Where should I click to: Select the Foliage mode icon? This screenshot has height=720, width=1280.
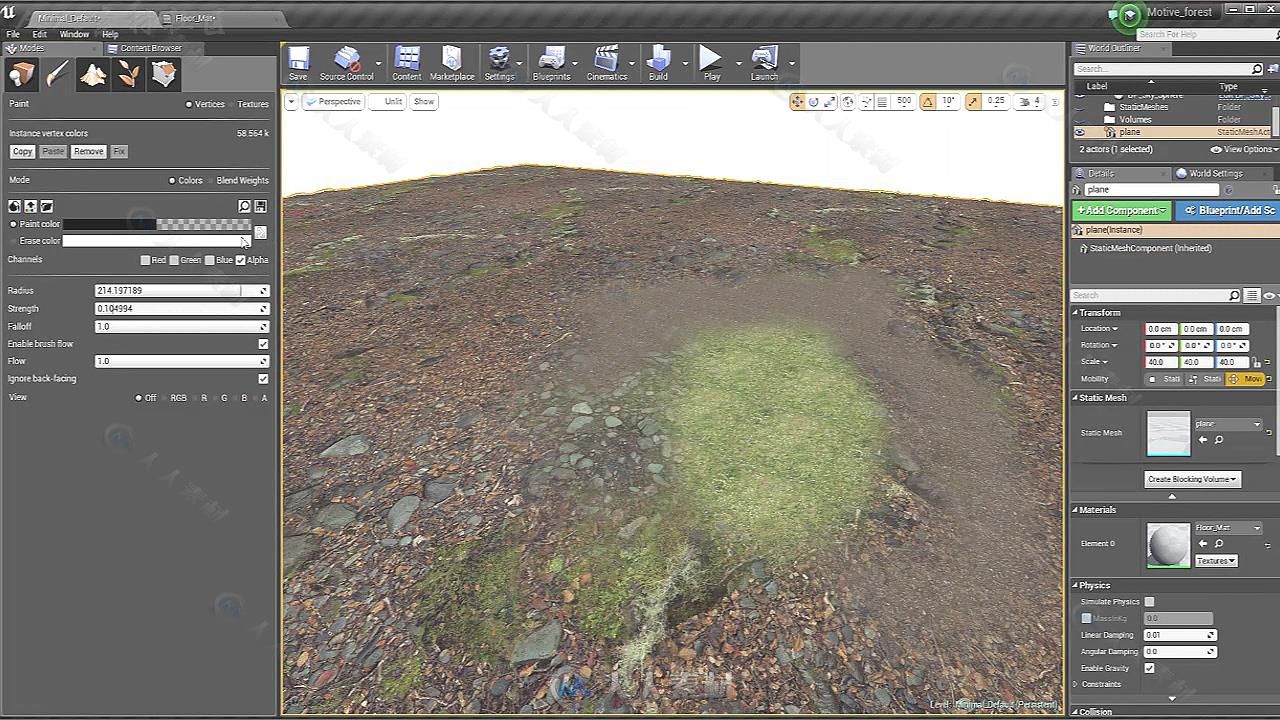128,74
